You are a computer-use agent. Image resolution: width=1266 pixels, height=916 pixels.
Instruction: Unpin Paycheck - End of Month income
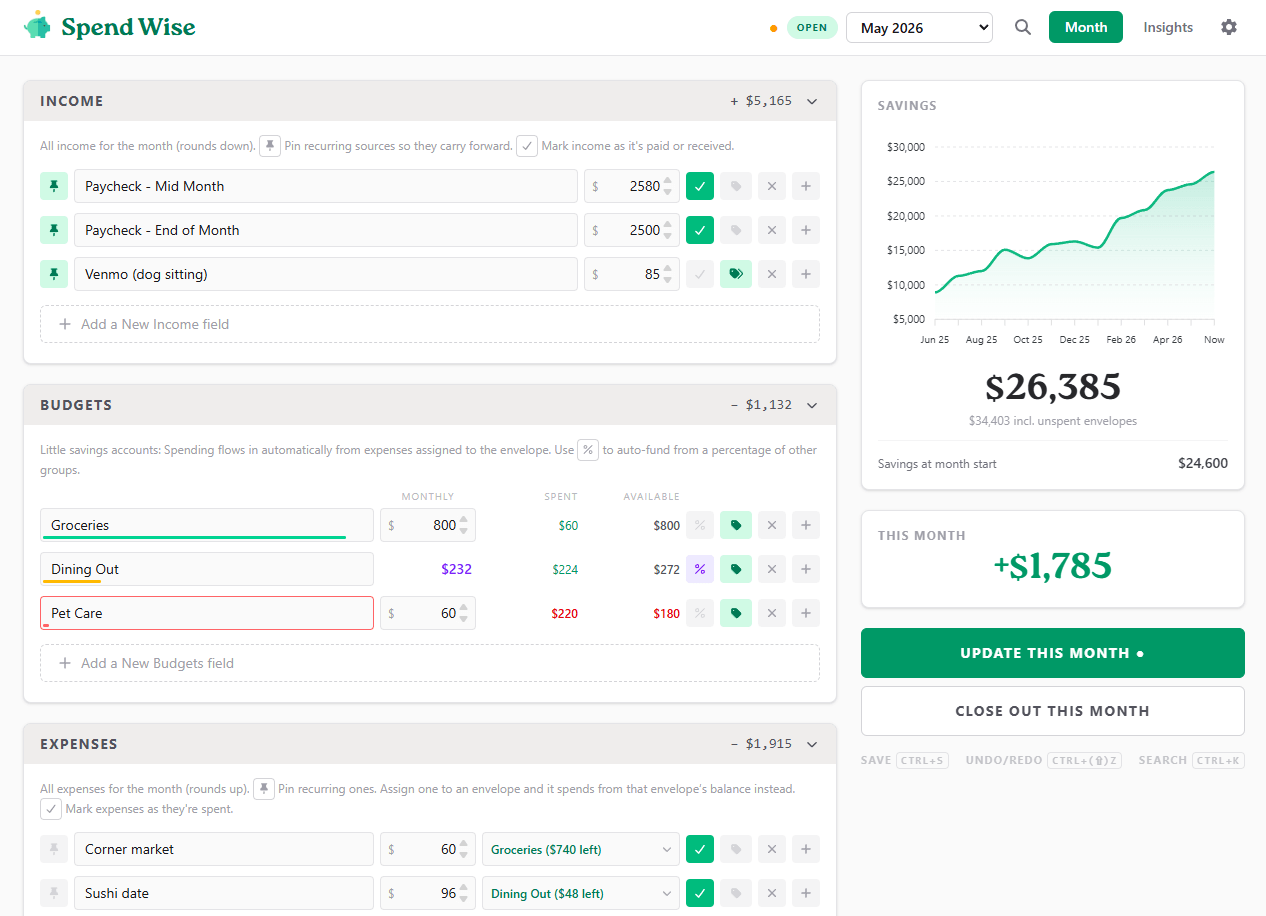click(x=54, y=230)
